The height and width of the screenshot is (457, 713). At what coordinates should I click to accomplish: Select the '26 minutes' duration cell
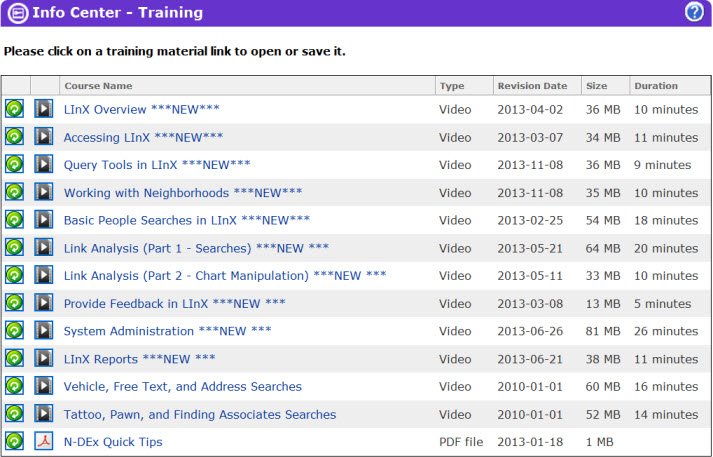click(666, 331)
